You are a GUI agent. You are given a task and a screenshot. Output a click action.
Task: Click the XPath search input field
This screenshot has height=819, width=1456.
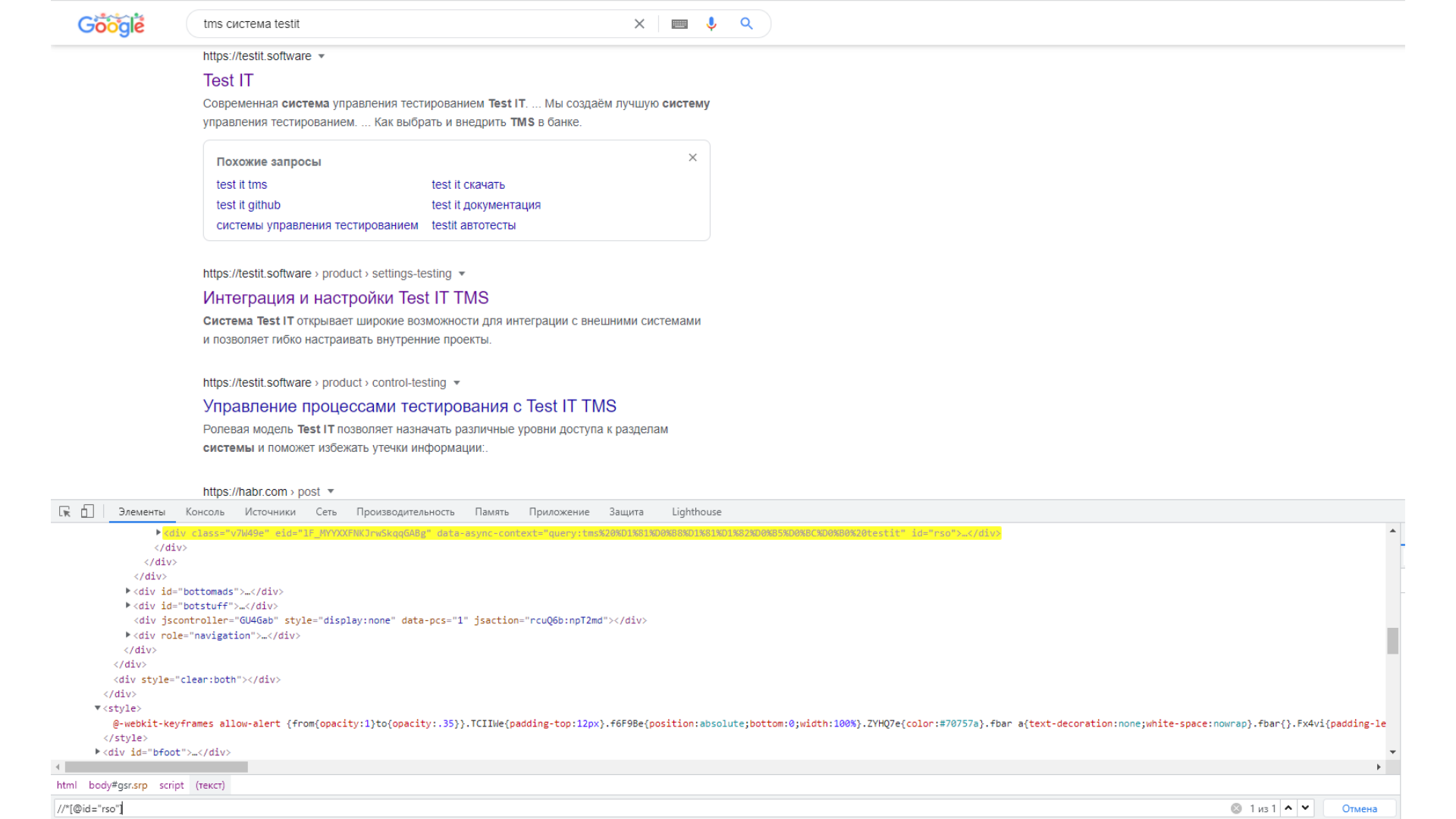641,808
